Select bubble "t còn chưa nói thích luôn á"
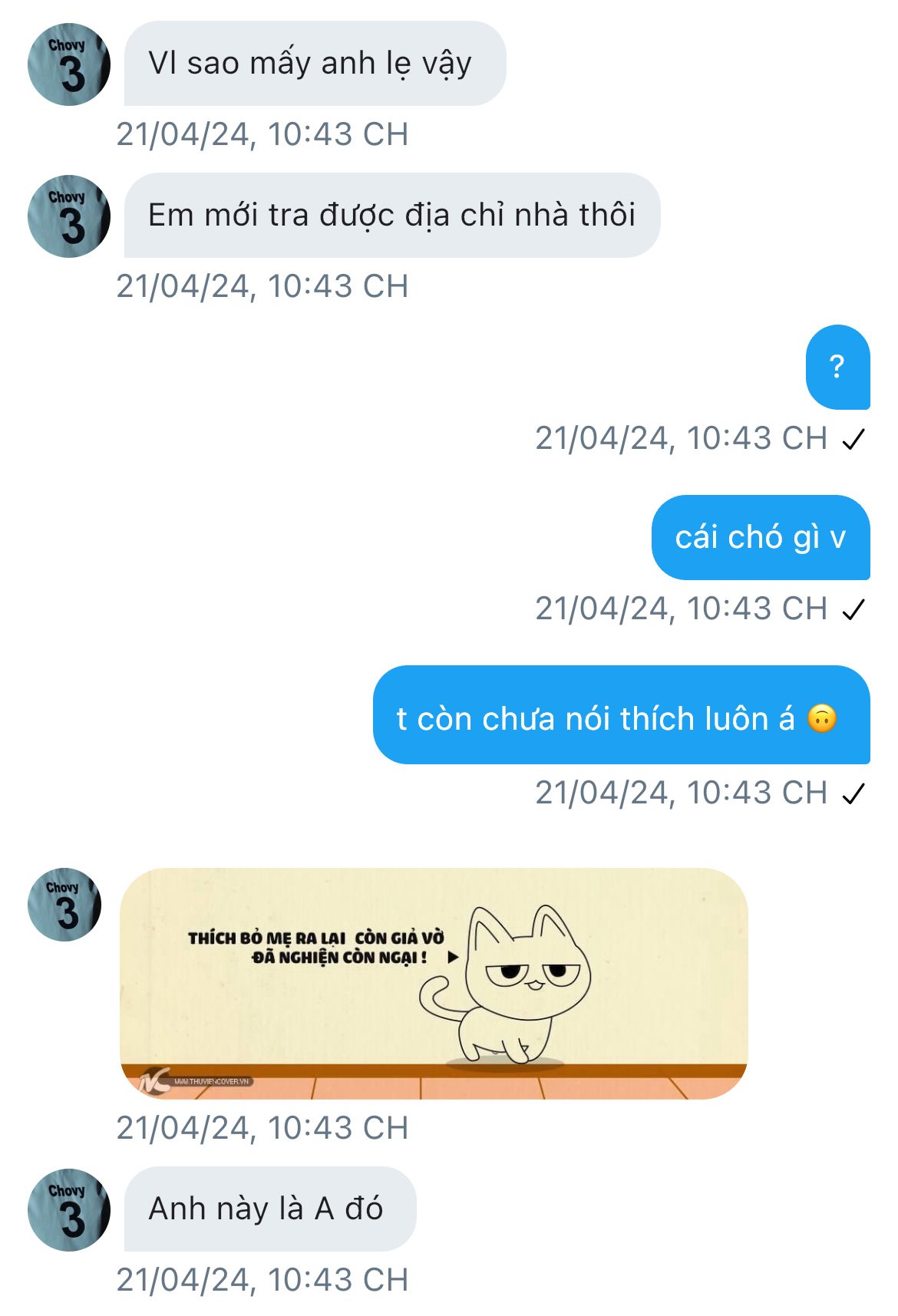 (x=622, y=714)
